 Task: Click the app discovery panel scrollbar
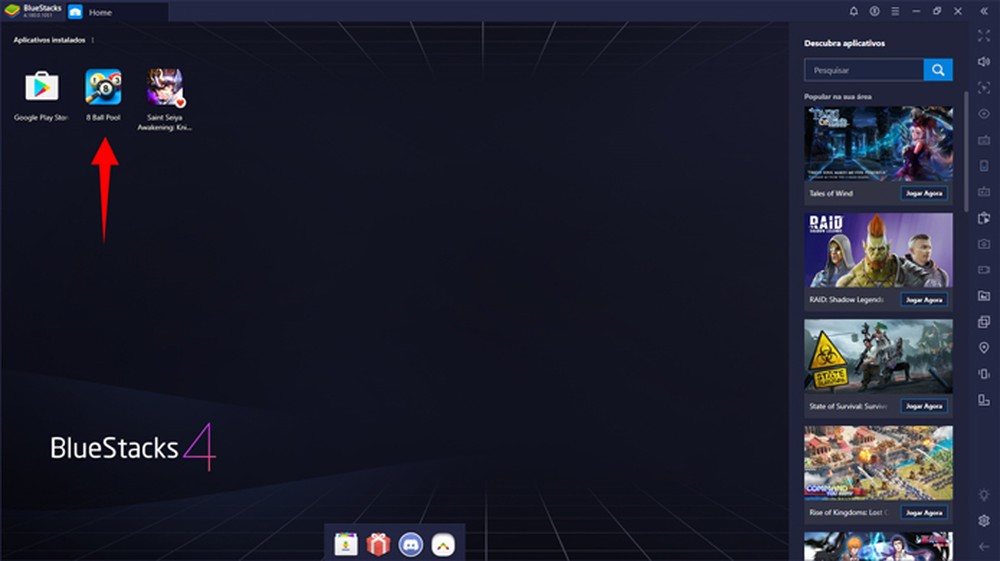[966, 152]
